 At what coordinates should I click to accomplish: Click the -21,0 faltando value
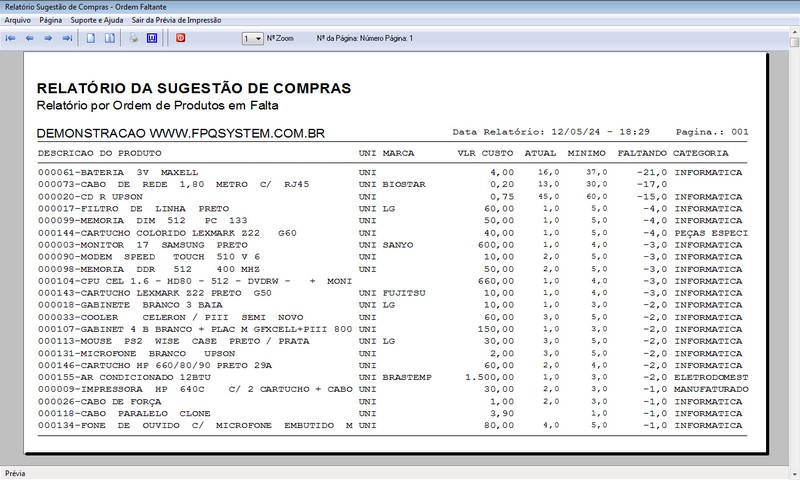[x=652, y=172]
